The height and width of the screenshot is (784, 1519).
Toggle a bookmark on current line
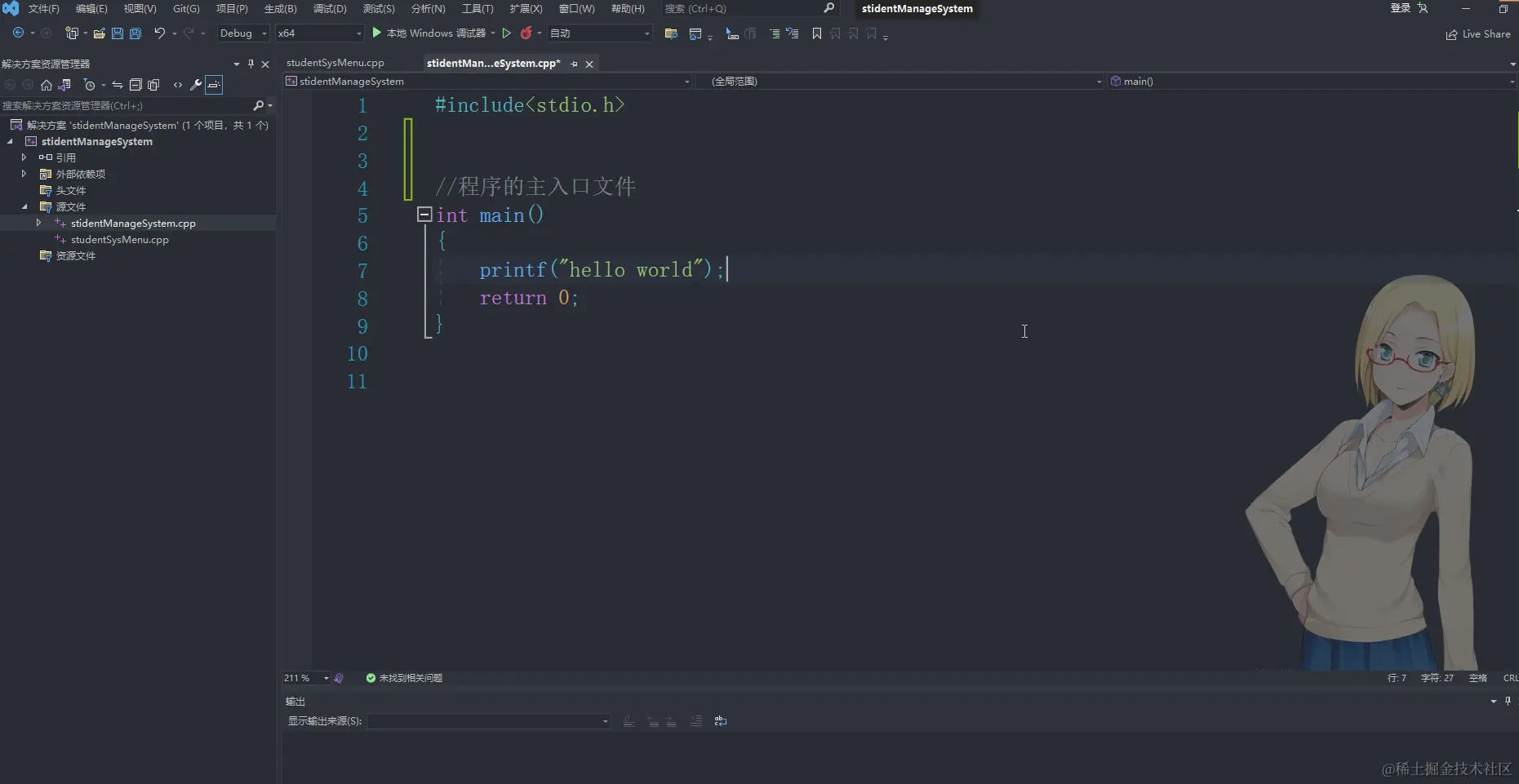(x=817, y=33)
